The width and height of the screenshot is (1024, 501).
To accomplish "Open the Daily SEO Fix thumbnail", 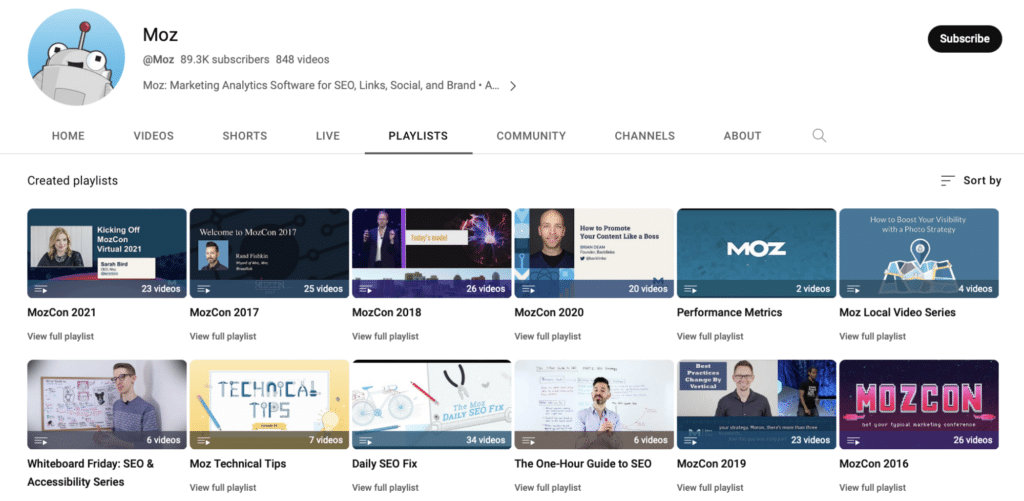I will point(432,404).
